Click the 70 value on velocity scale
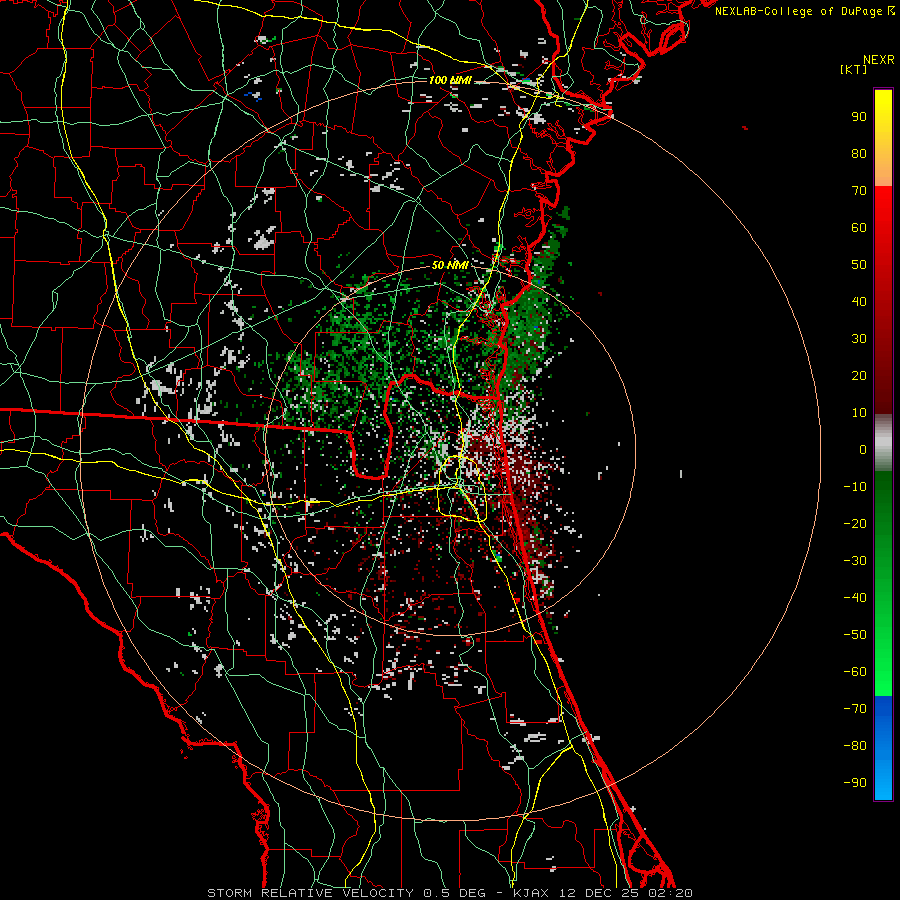The width and height of the screenshot is (900, 900). (x=859, y=191)
